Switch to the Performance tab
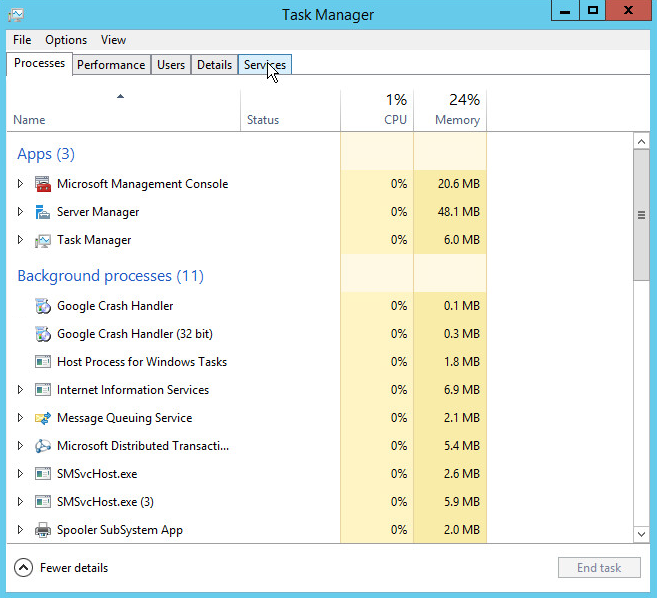Screen dimensions: 657x598 (x=111, y=65)
